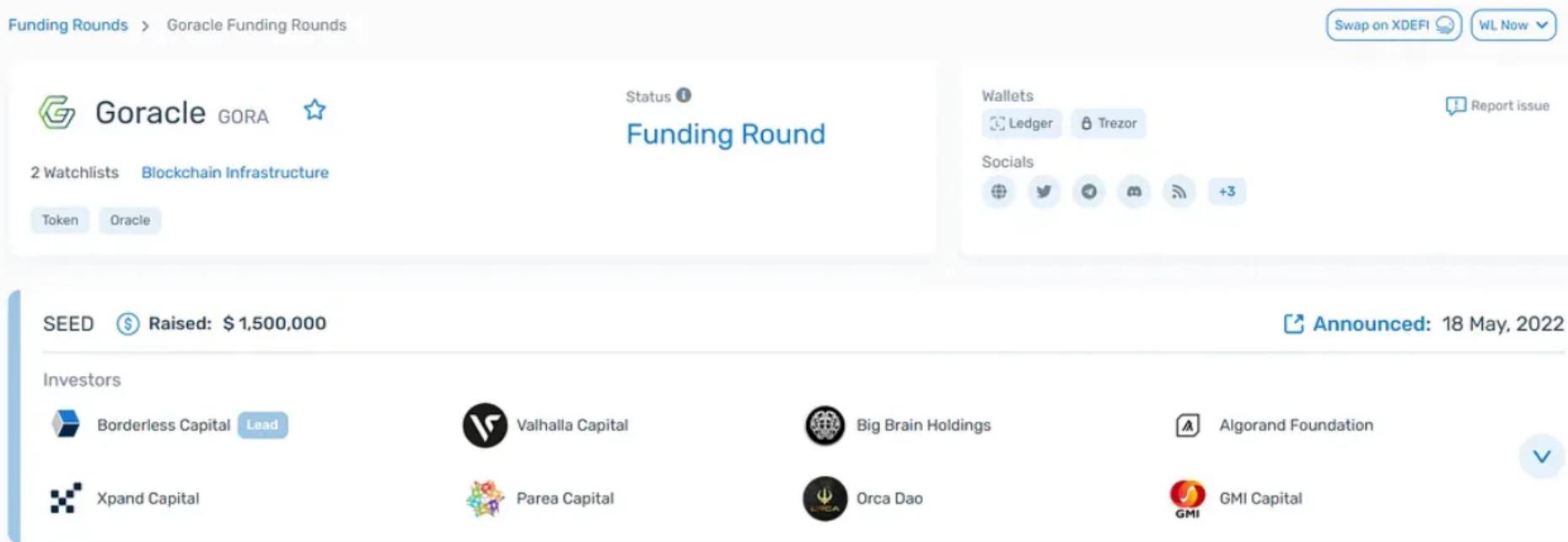1568x542 pixels.
Task: Open the Discord social icon
Action: pyautogui.click(x=1134, y=191)
